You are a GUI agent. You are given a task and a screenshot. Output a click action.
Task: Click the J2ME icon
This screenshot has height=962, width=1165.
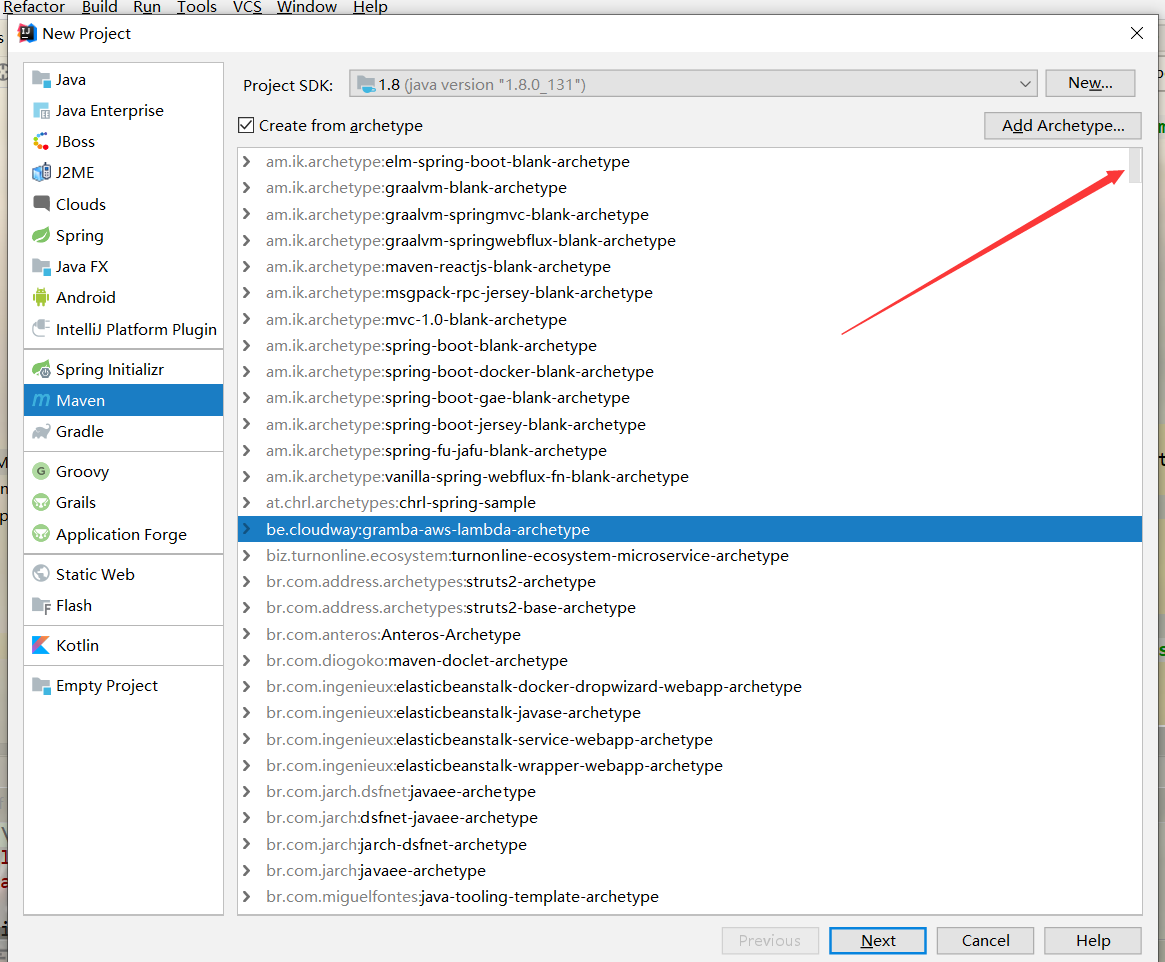point(41,172)
